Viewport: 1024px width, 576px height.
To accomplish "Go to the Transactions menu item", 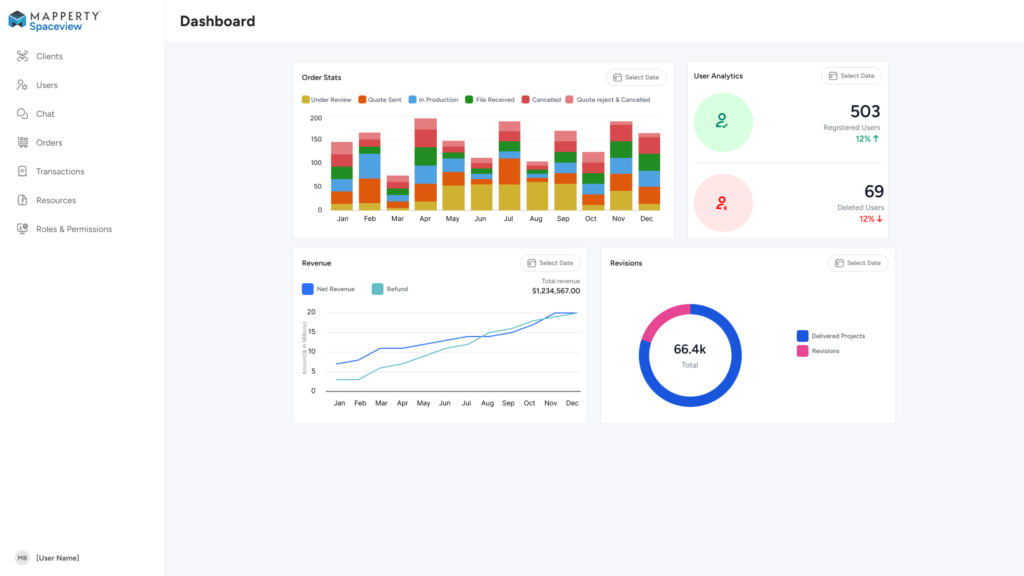I will tap(60, 172).
